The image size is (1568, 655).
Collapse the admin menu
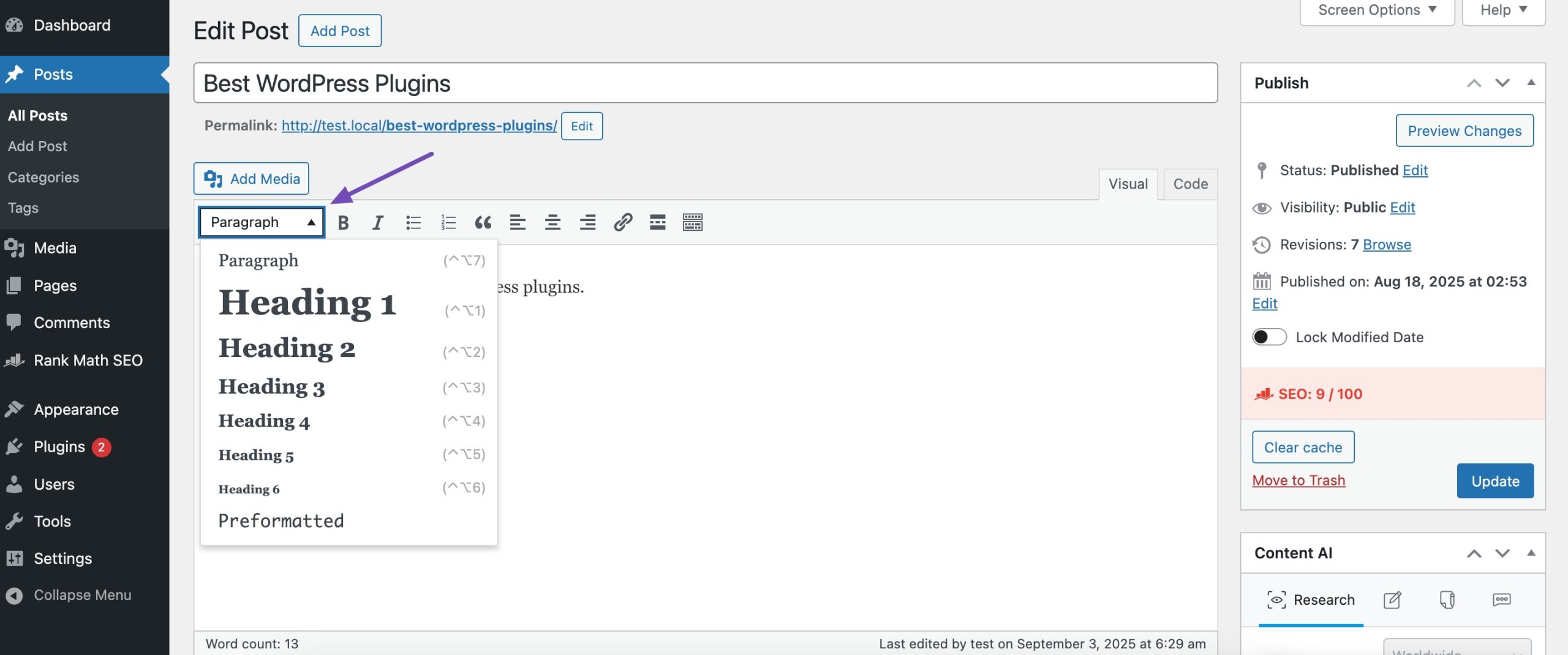[85, 595]
